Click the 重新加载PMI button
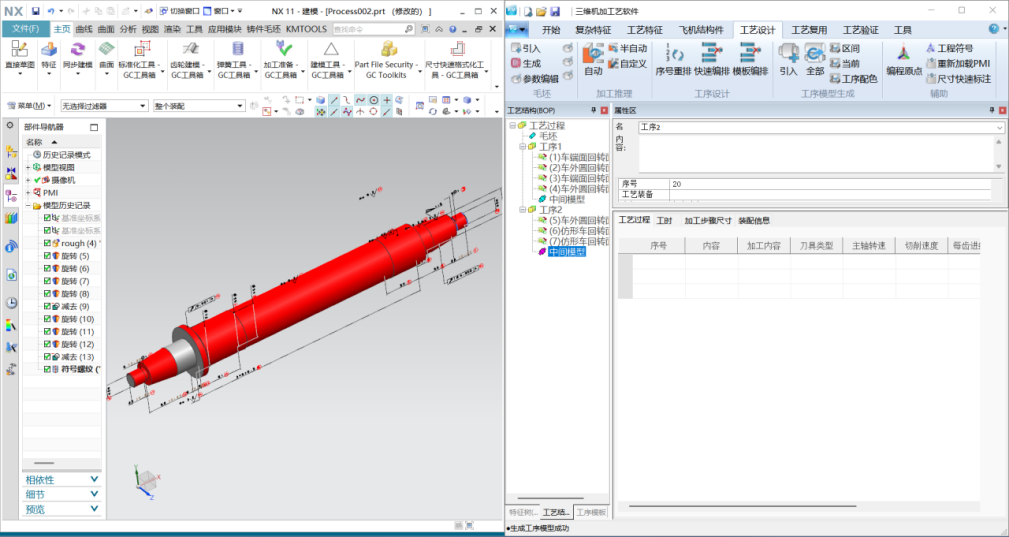Image resolution: width=1009 pixels, height=537 pixels. [956, 63]
